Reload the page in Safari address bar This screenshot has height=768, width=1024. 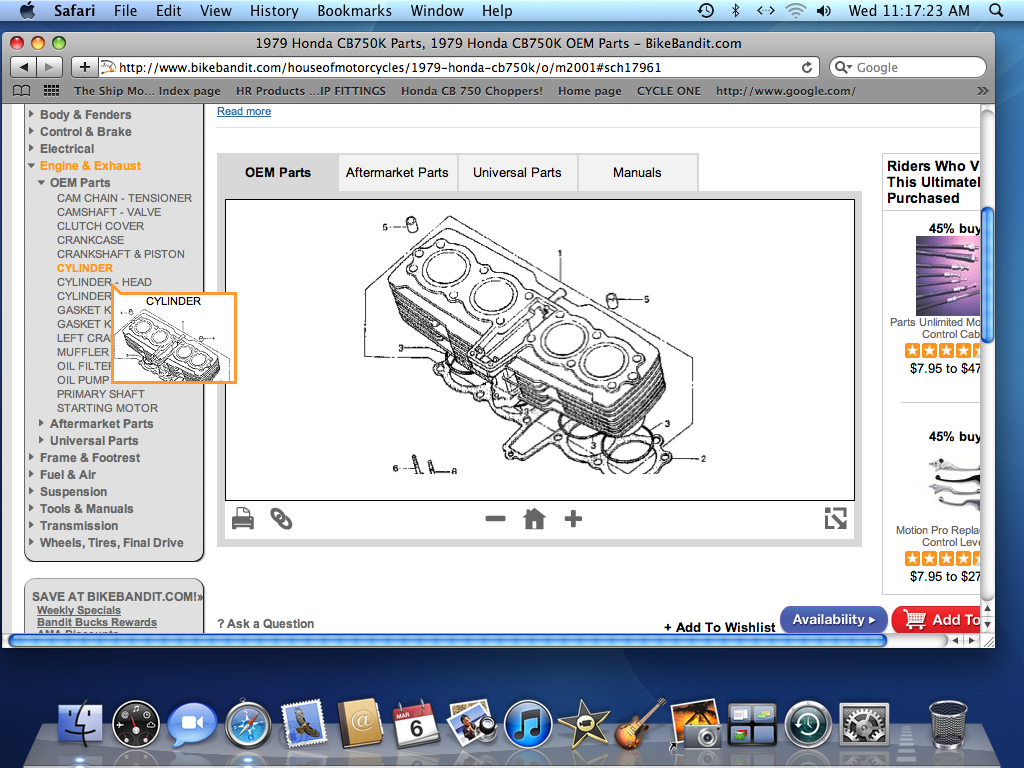[x=807, y=68]
